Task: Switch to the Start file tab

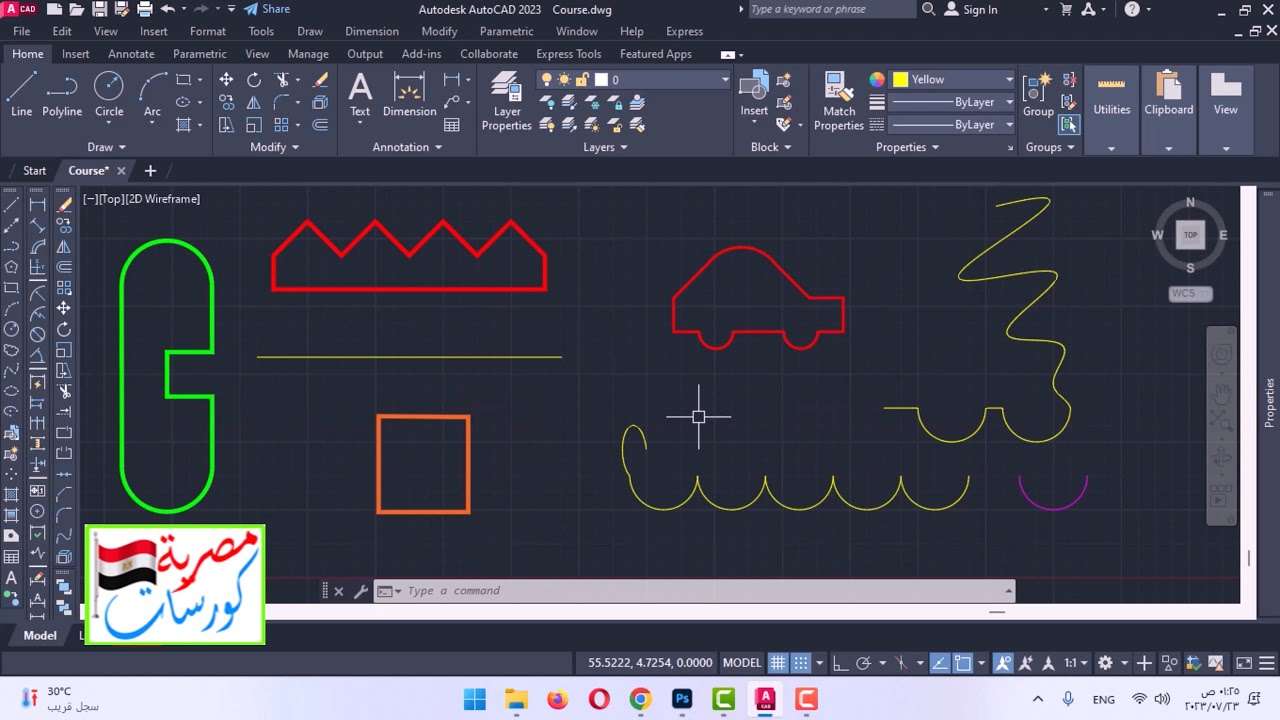Action: click(x=34, y=171)
